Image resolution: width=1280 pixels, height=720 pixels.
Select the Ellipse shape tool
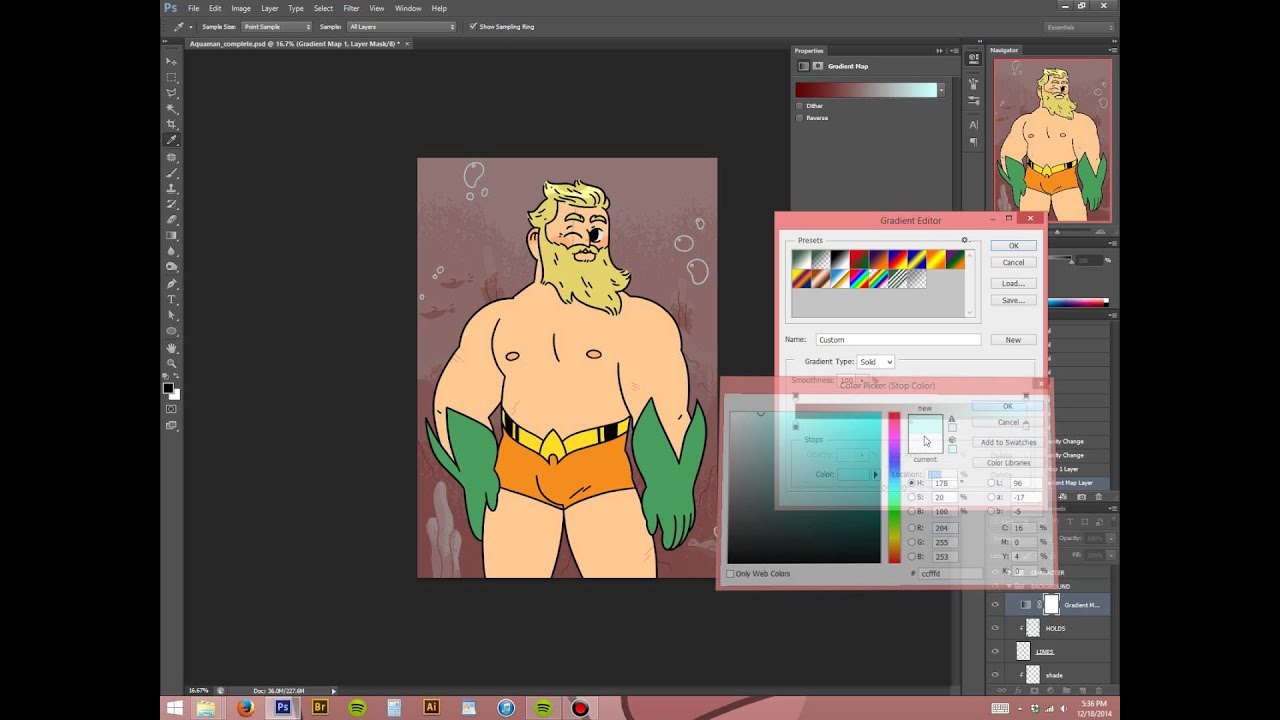coord(171,331)
